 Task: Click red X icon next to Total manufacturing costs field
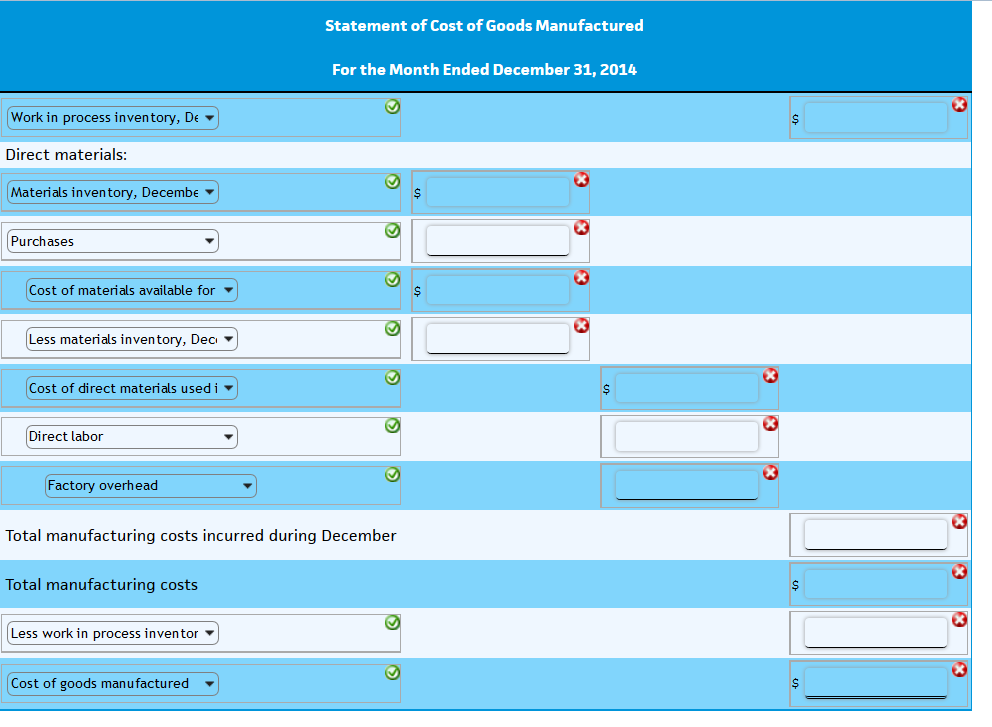click(x=959, y=571)
